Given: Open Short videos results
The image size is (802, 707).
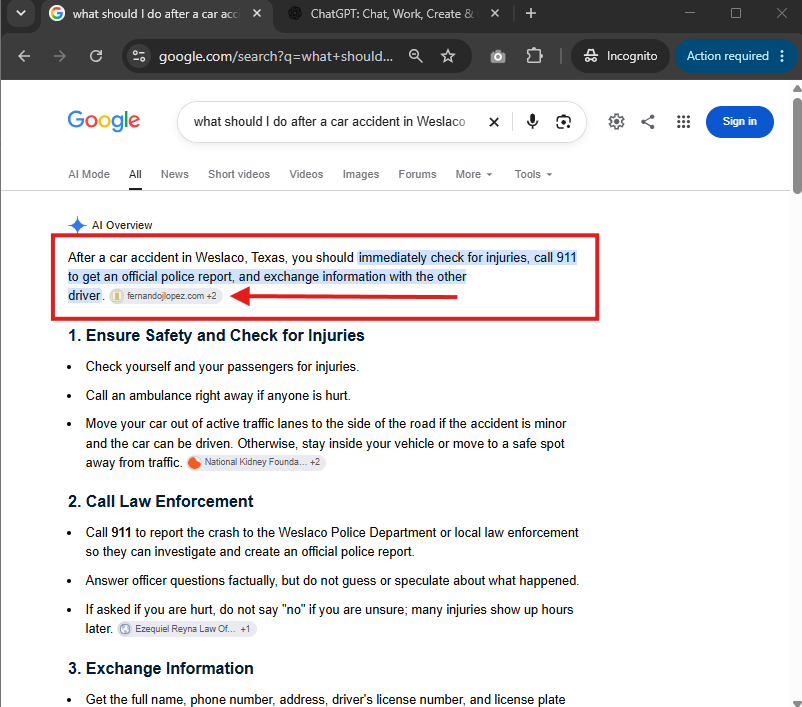Looking at the screenshot, I should coord(239,174).
